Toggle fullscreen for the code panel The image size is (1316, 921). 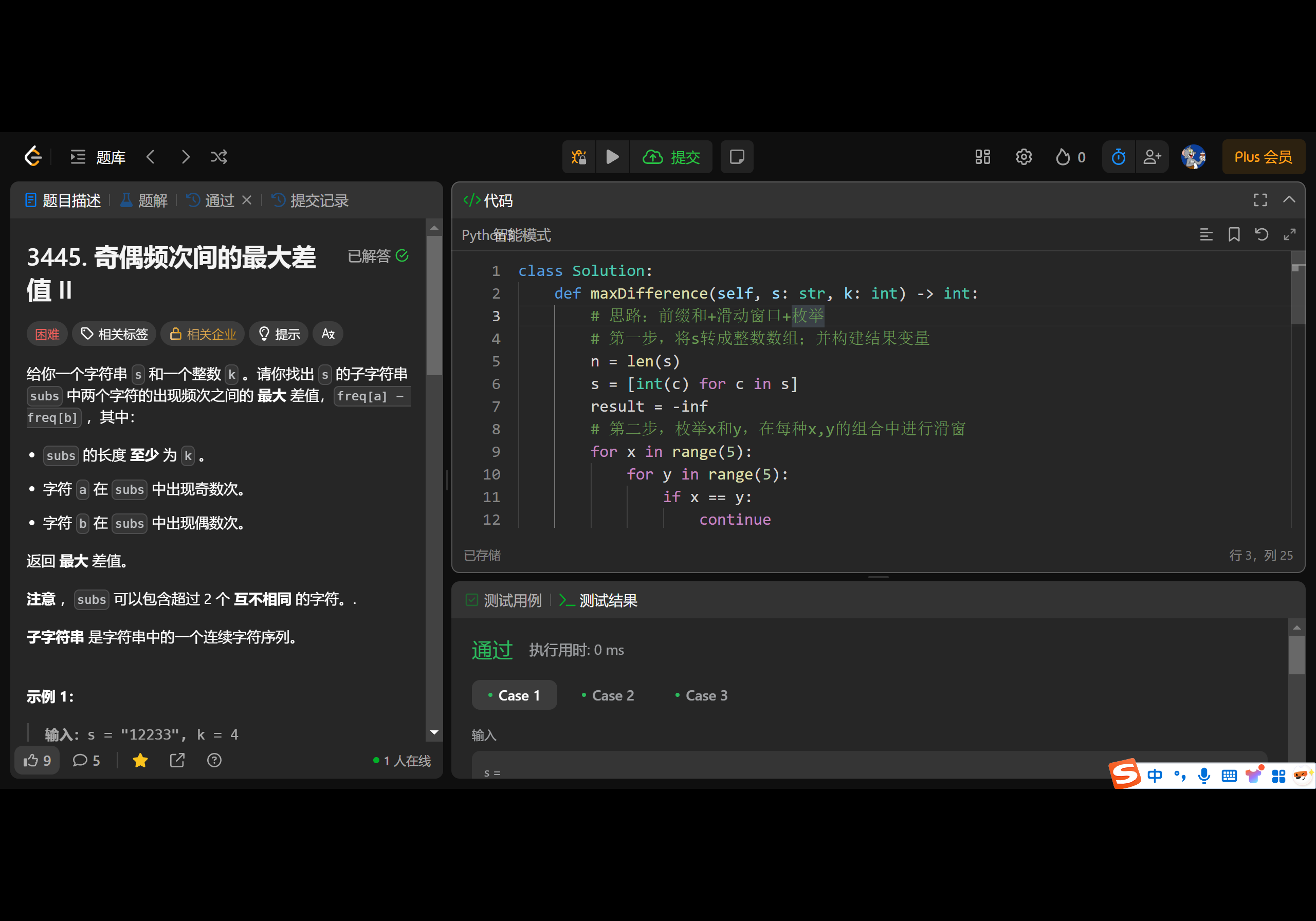(1260, 200)
